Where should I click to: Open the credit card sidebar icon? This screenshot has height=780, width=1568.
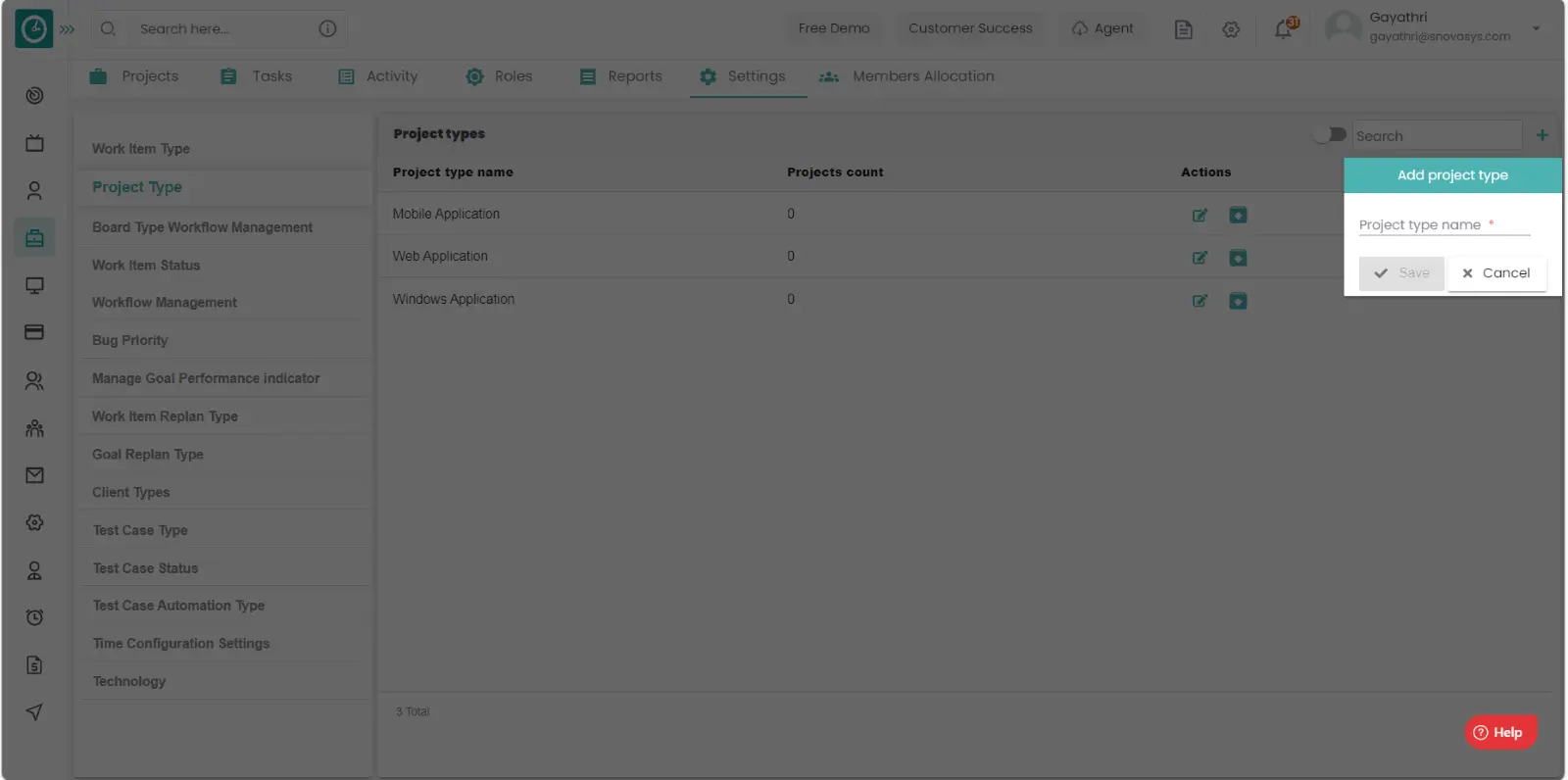[x=34, y=332]
